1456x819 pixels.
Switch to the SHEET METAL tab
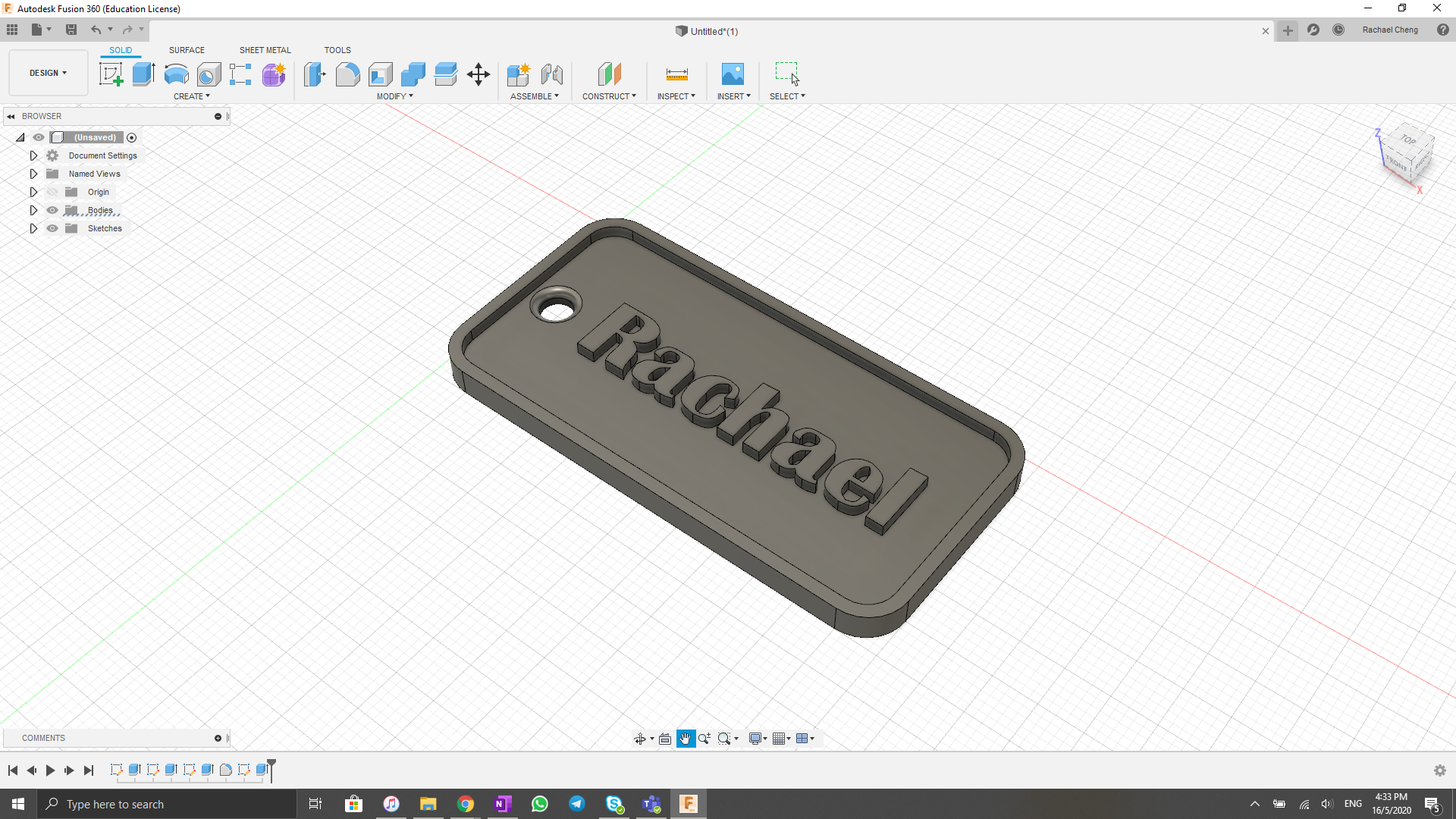pos(265,50)
